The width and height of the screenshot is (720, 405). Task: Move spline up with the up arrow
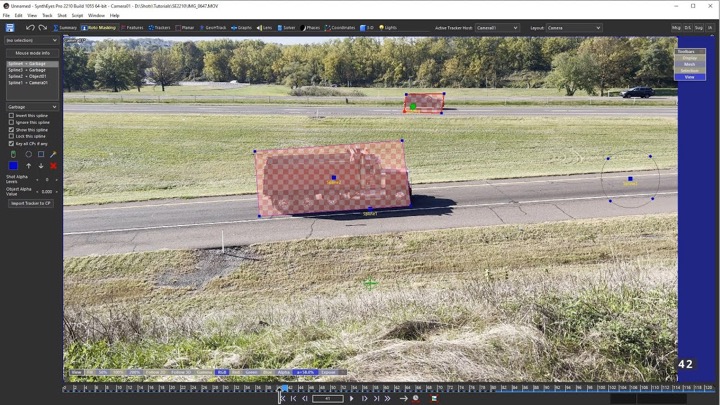pyautogui.click(x=28, y=166)
